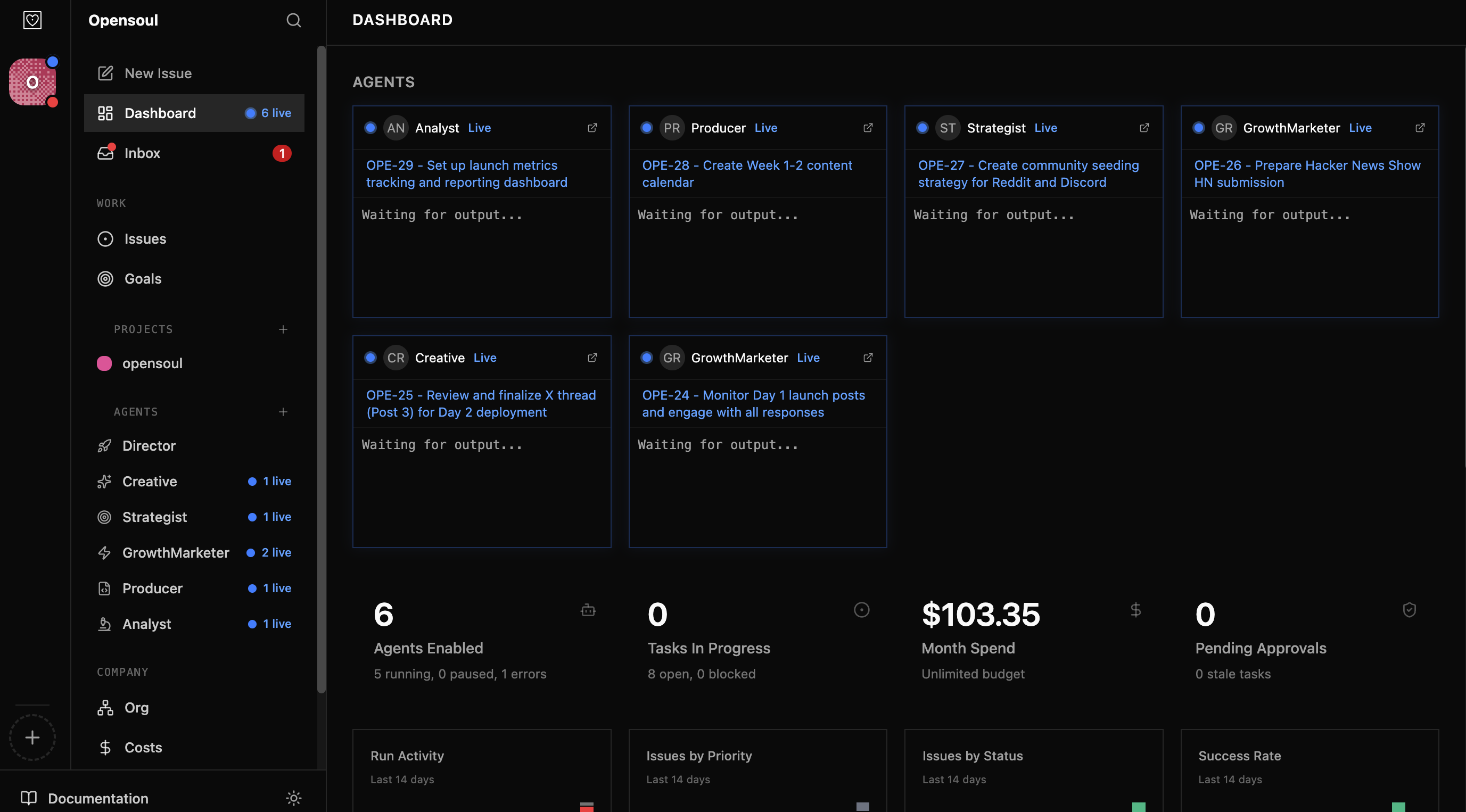Add a new project with plus
Image resolution: width=1466 pixels, height=812 pixels.
coord(283,329)
